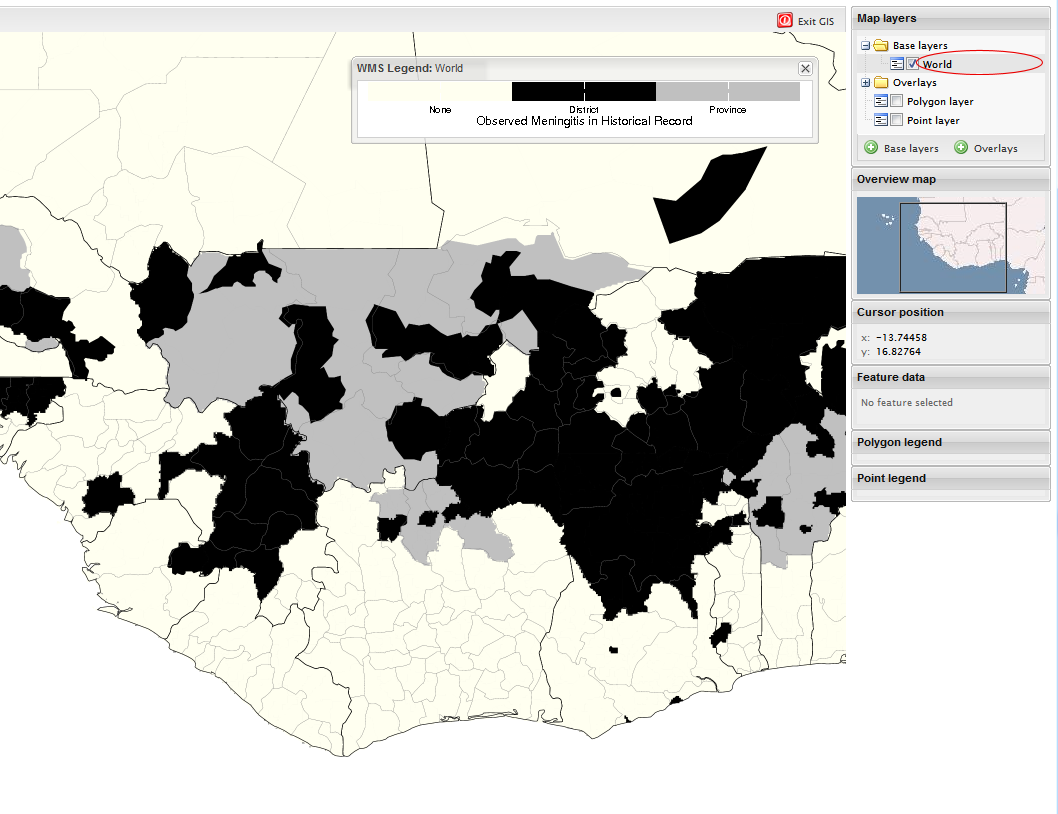Enable the Polygon layer checkbox
Viewport: 1058px width, 814px height.
[897, 102]
